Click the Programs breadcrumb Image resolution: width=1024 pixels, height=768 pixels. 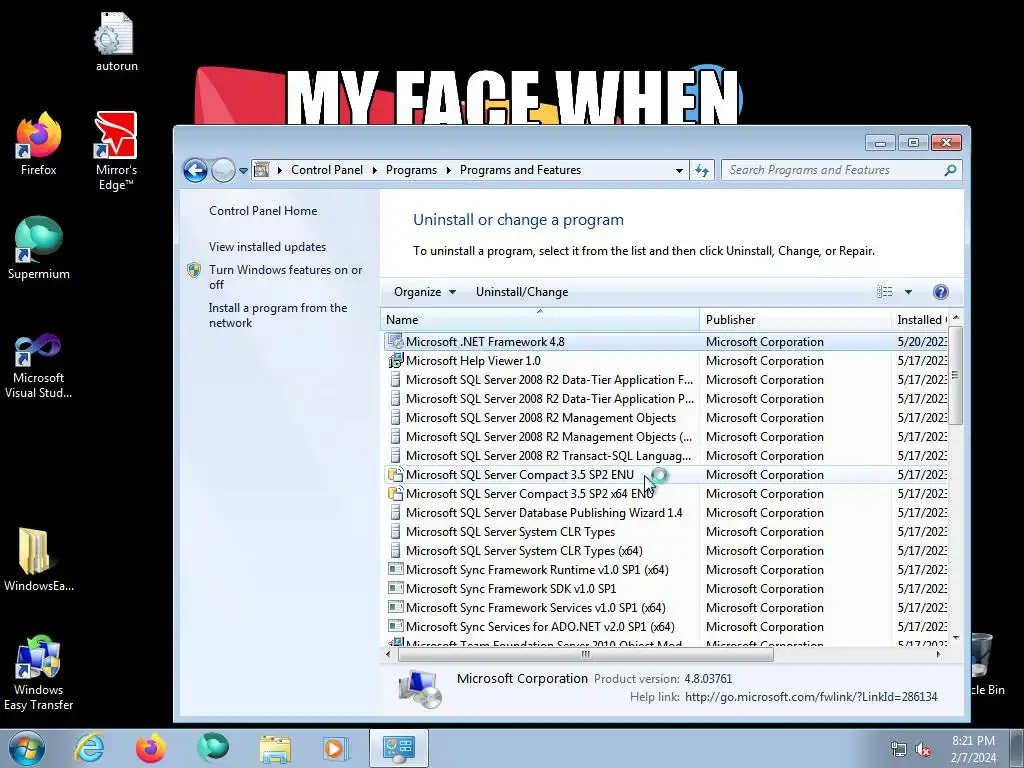[x=411, y=170]
